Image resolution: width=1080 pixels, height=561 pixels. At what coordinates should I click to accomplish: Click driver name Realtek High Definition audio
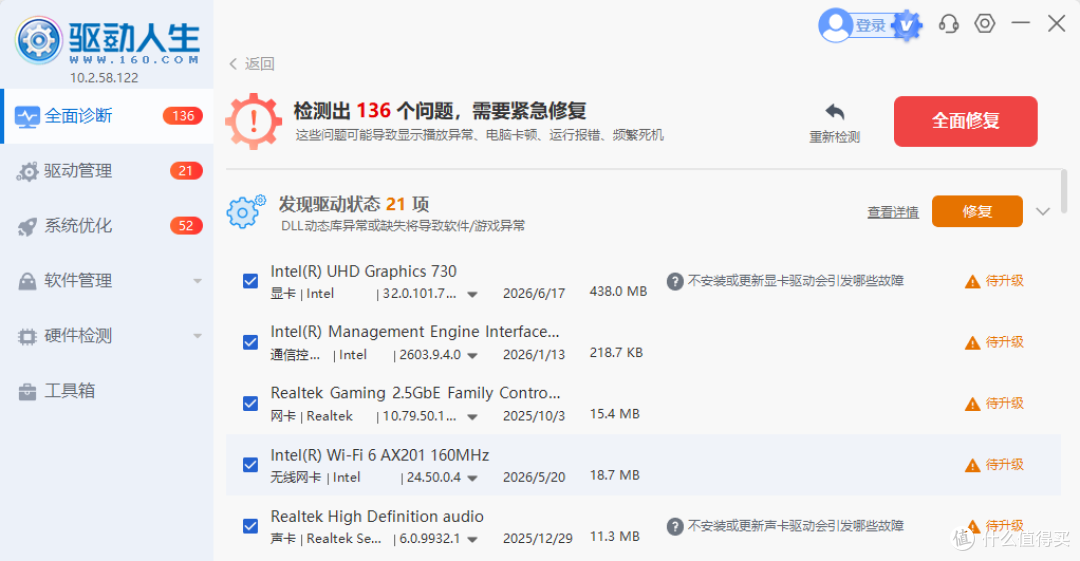click(377, 517)
